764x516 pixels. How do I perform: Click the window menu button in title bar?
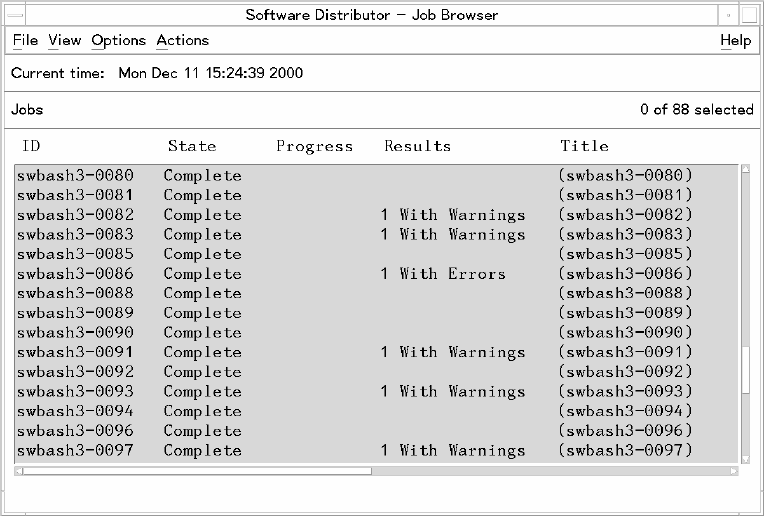click(12, 14)
